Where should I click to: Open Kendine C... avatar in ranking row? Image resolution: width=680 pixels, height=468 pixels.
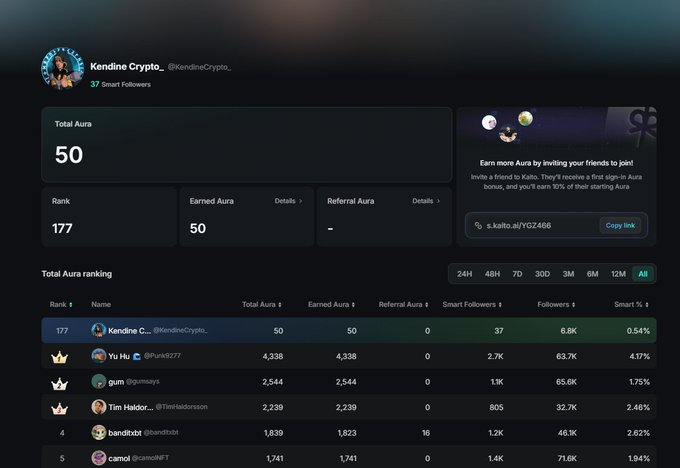coord(99,330)
